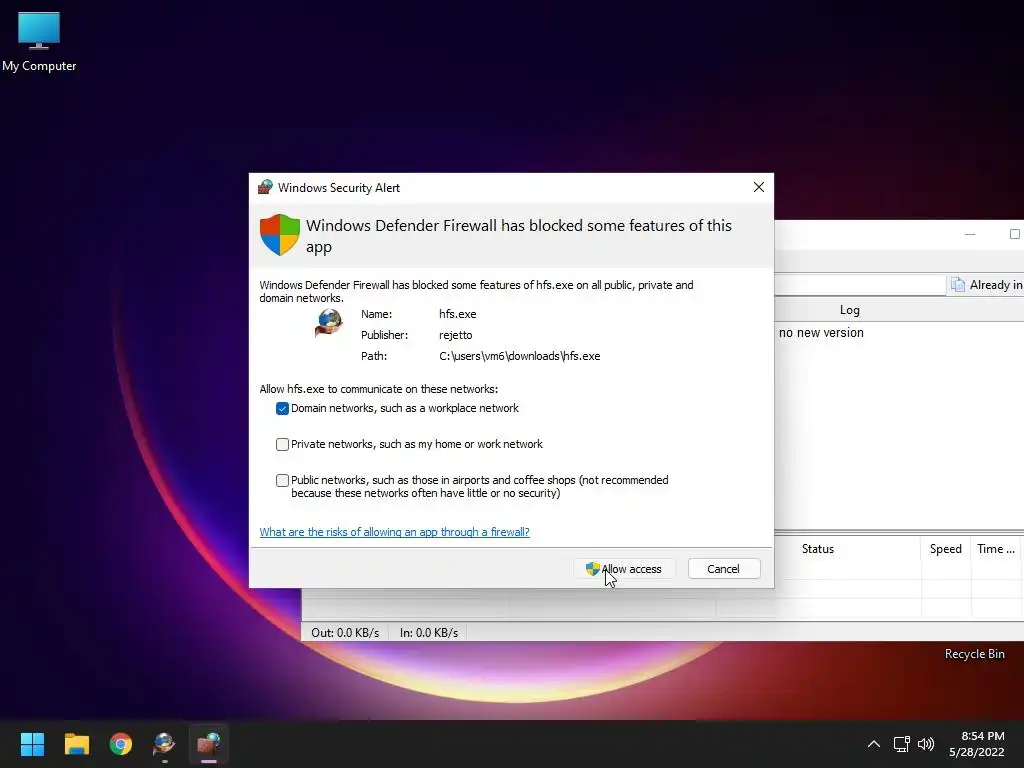Click the publisher name rejetto

coord(456,335)
